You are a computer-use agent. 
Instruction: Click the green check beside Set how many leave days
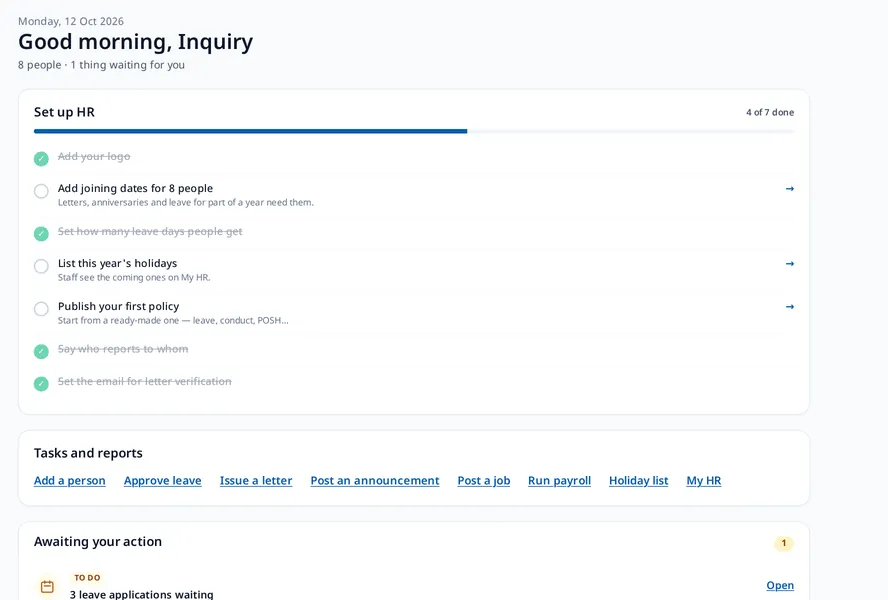click(41, 233)
